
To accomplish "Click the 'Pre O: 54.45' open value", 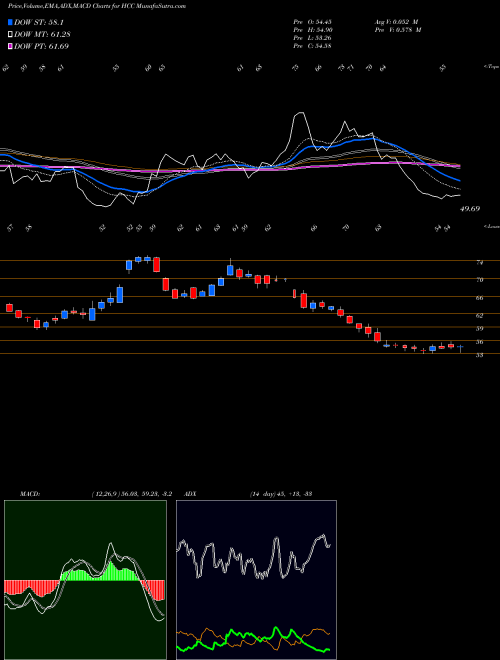I will [312, 22].
